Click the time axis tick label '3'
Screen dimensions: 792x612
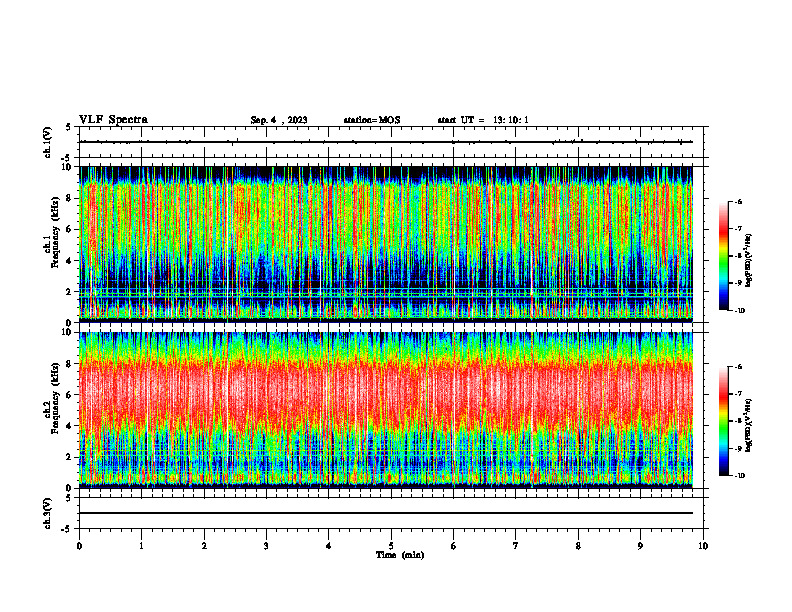pos(266,546)
